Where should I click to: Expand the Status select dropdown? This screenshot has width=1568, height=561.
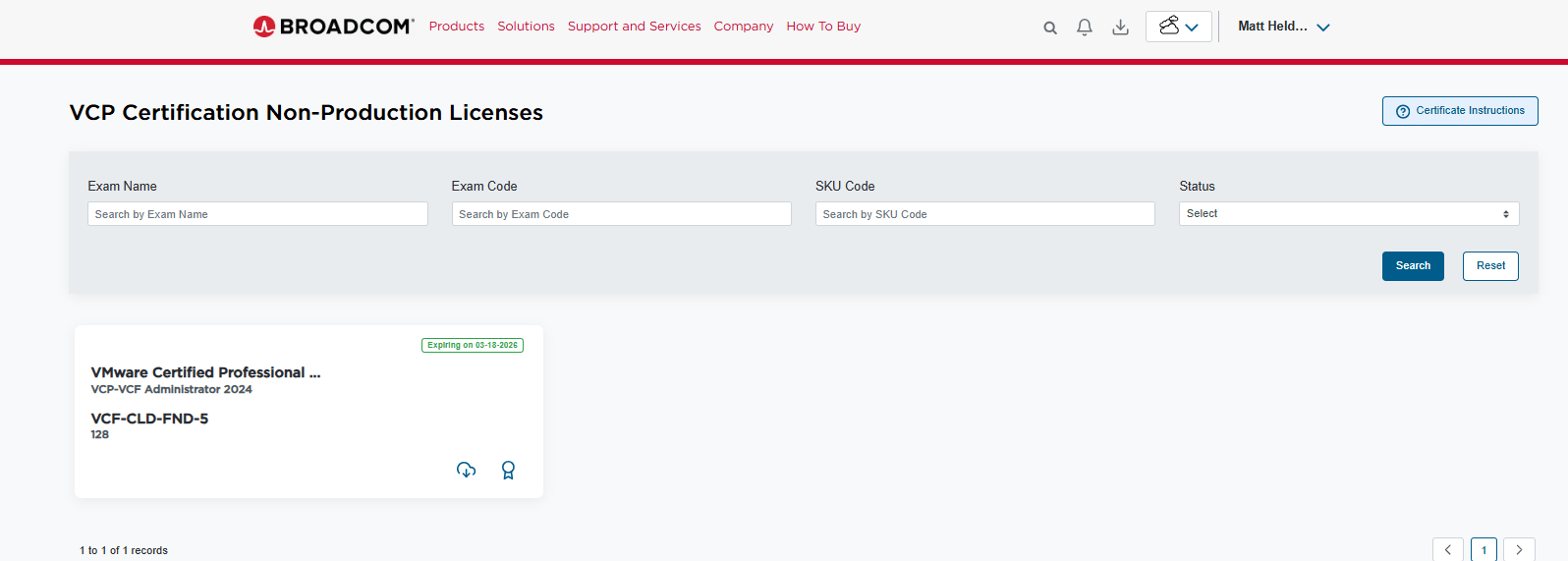point(1348,214)
